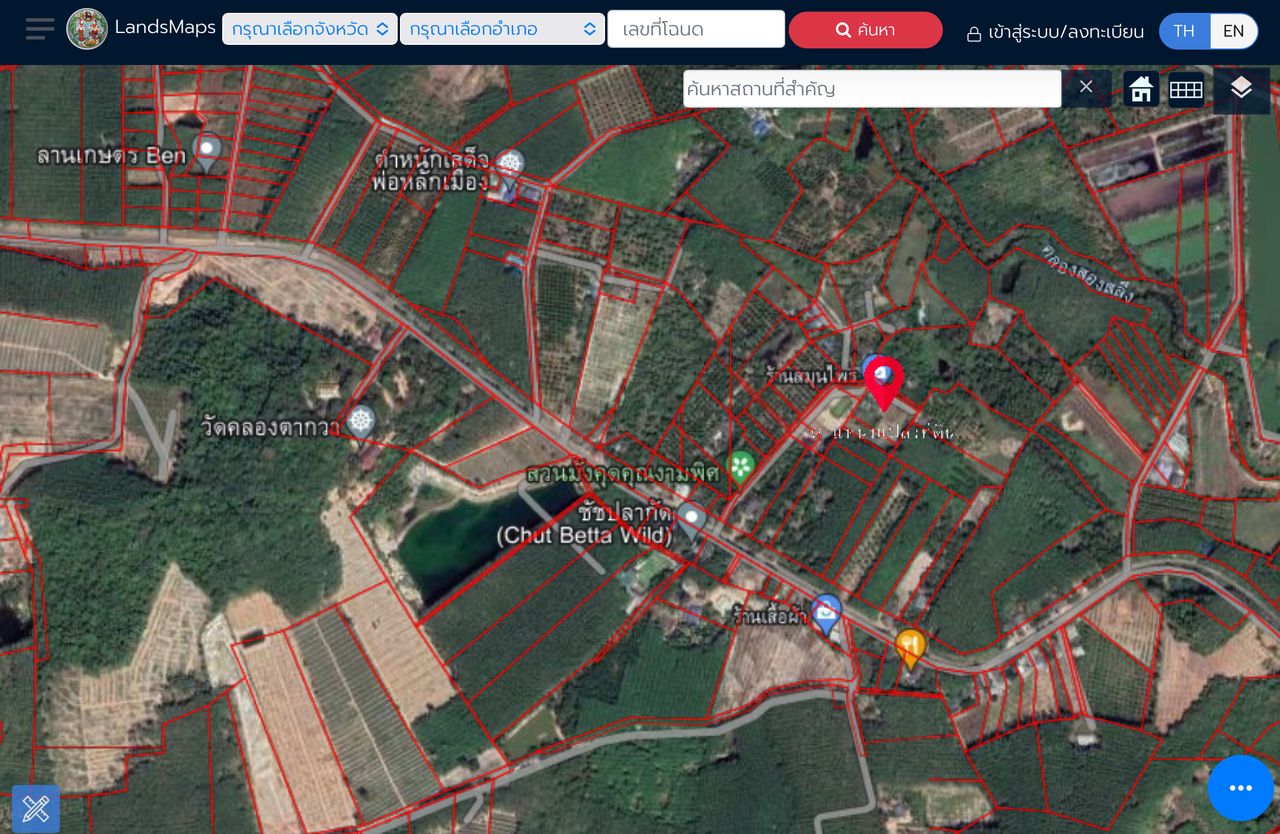Open the hamburger menu
1280x834 pixels.
tap(40, 29)
